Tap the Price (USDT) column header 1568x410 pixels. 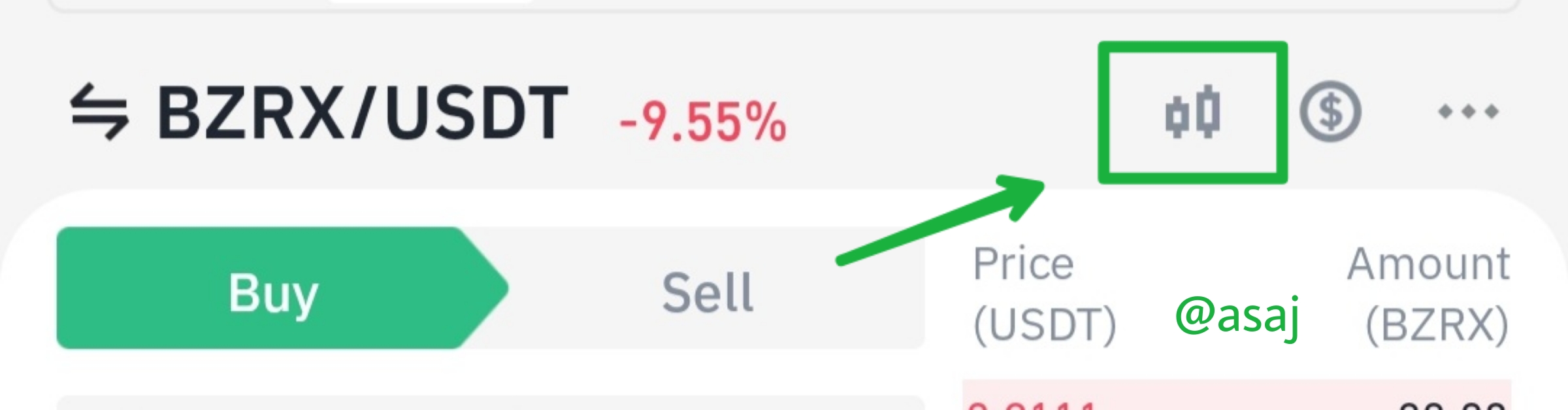click(1044, 294)
